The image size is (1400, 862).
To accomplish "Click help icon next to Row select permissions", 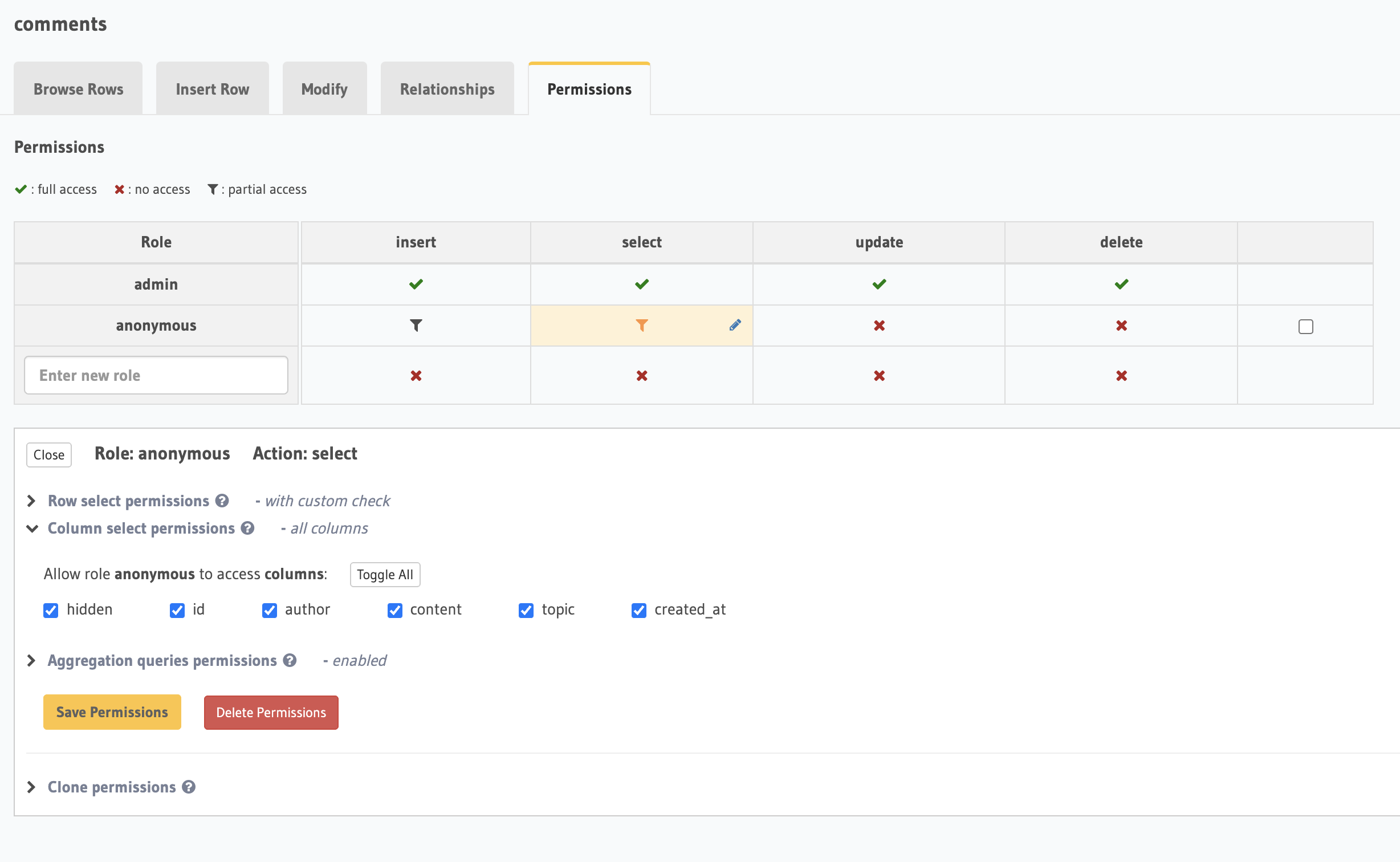I will (x=222, y=501).
